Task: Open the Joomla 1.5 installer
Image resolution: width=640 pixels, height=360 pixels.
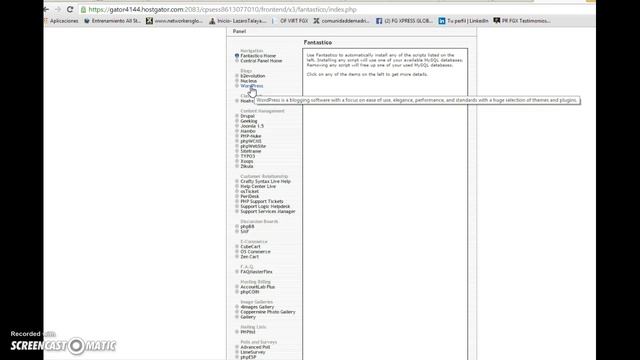Action: (x=252, y=126)
